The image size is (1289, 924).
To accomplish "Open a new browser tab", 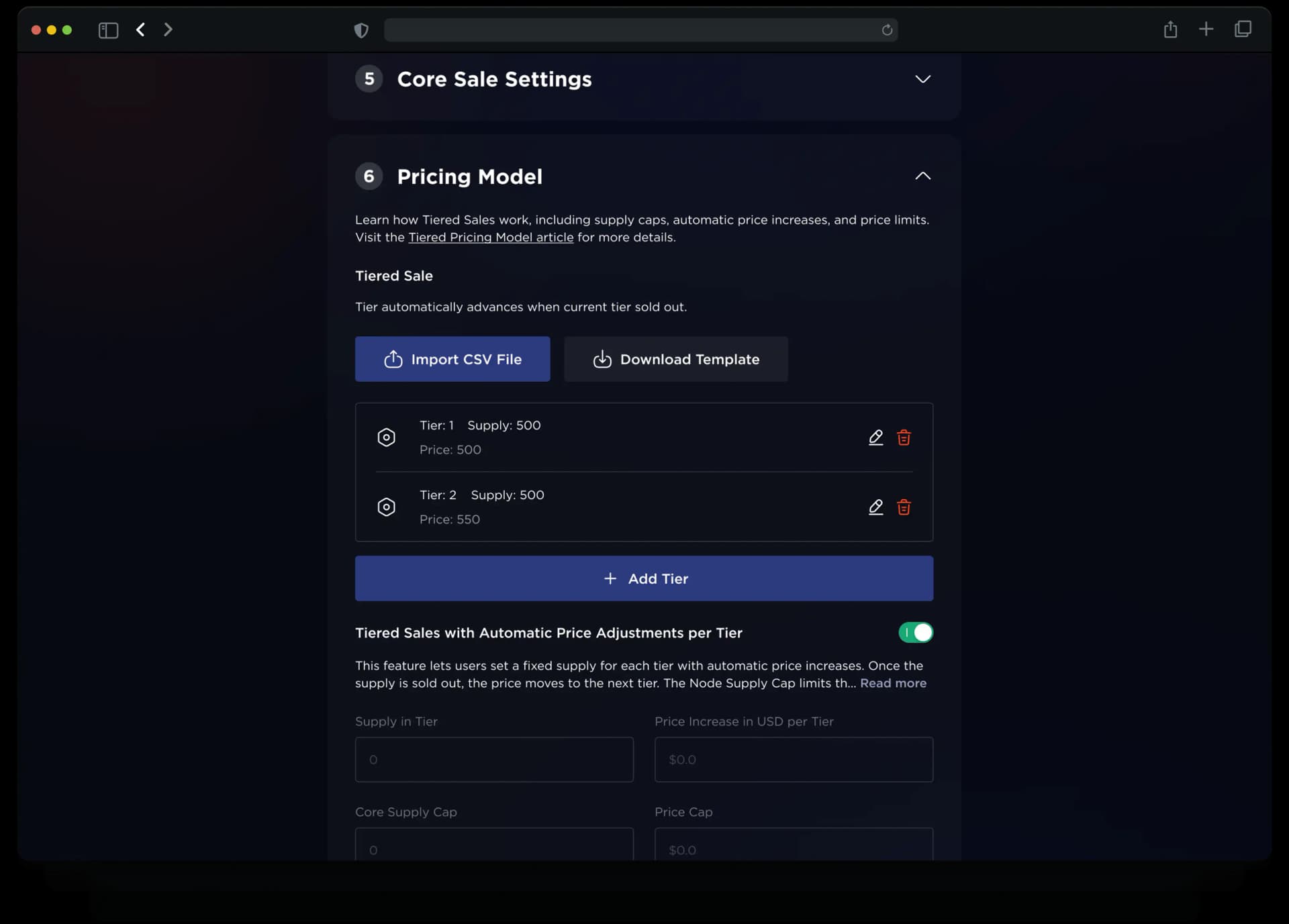I will click(x=1206, y=29).
